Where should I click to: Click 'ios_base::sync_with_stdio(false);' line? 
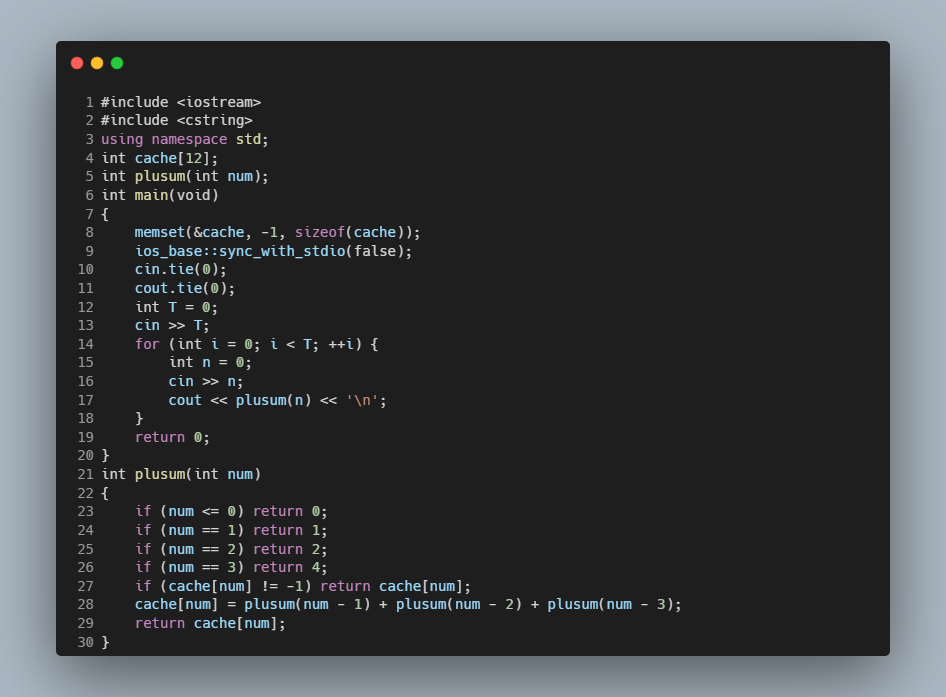pos(273,251)
